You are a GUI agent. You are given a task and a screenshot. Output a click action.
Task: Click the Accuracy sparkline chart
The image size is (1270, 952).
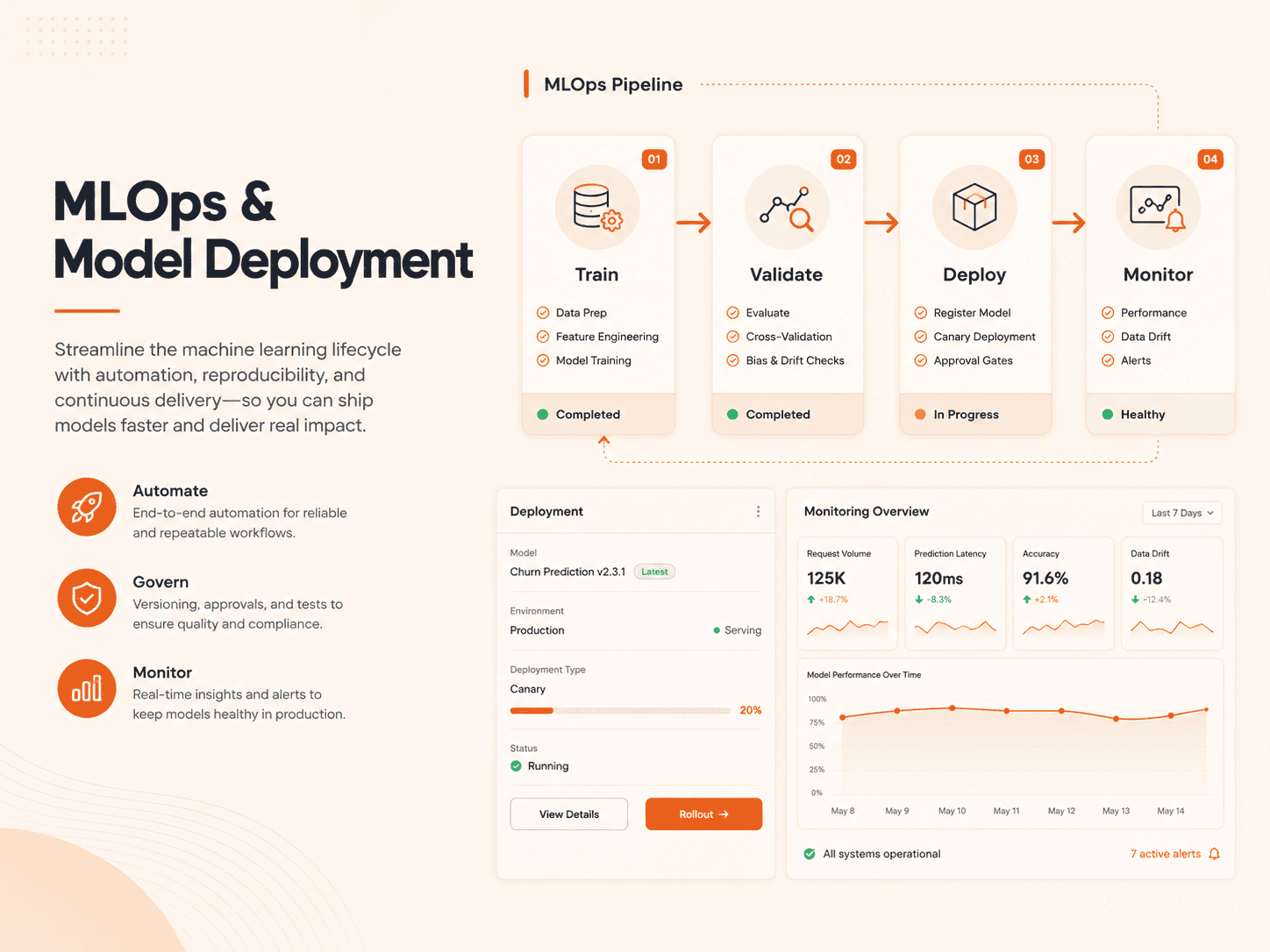pos(1063,626)
